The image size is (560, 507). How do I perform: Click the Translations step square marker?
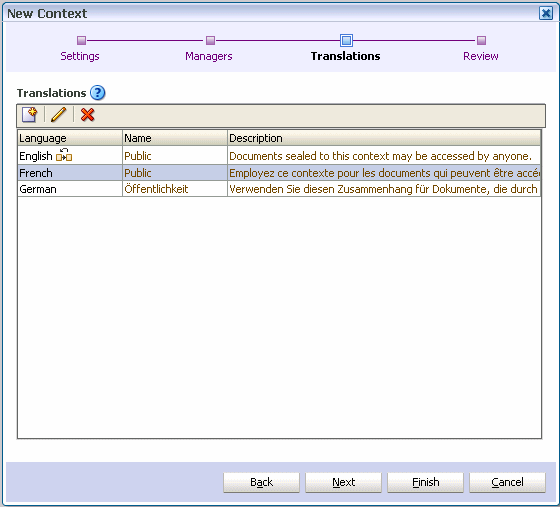pos(346,40)
